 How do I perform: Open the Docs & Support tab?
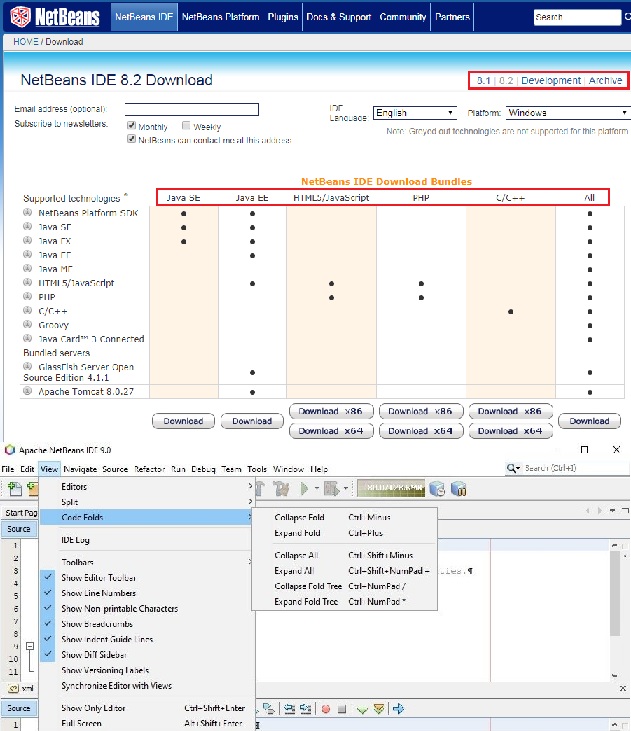(339, 17)
